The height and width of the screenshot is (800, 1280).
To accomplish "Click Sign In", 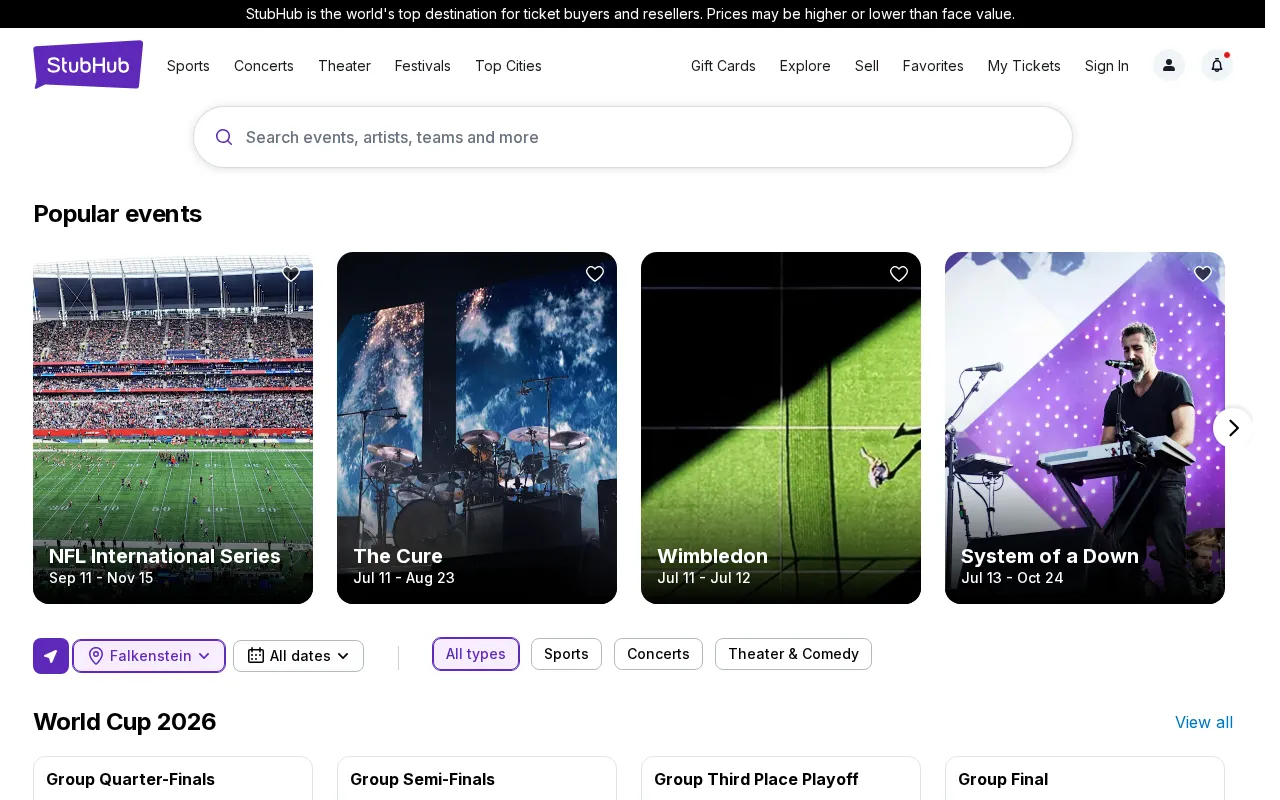I will (1107, 66).
